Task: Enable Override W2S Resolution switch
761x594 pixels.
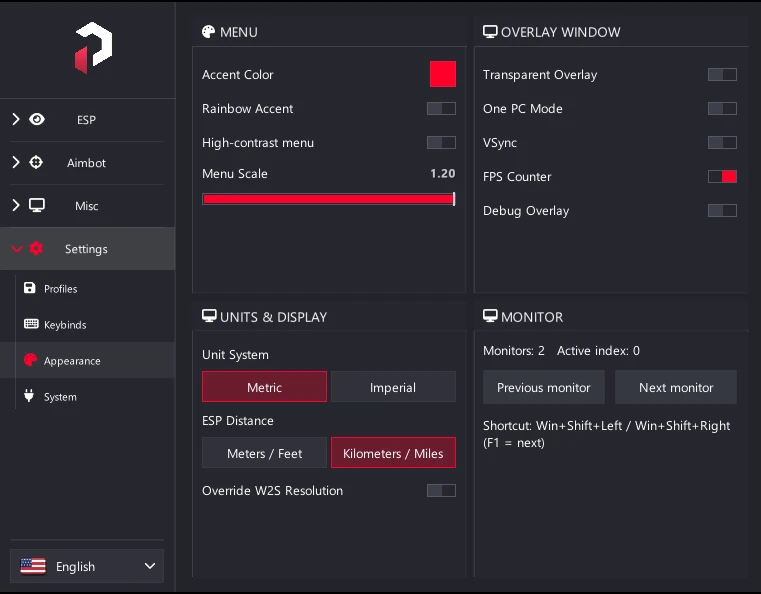Action: click(x=441, y=491)
